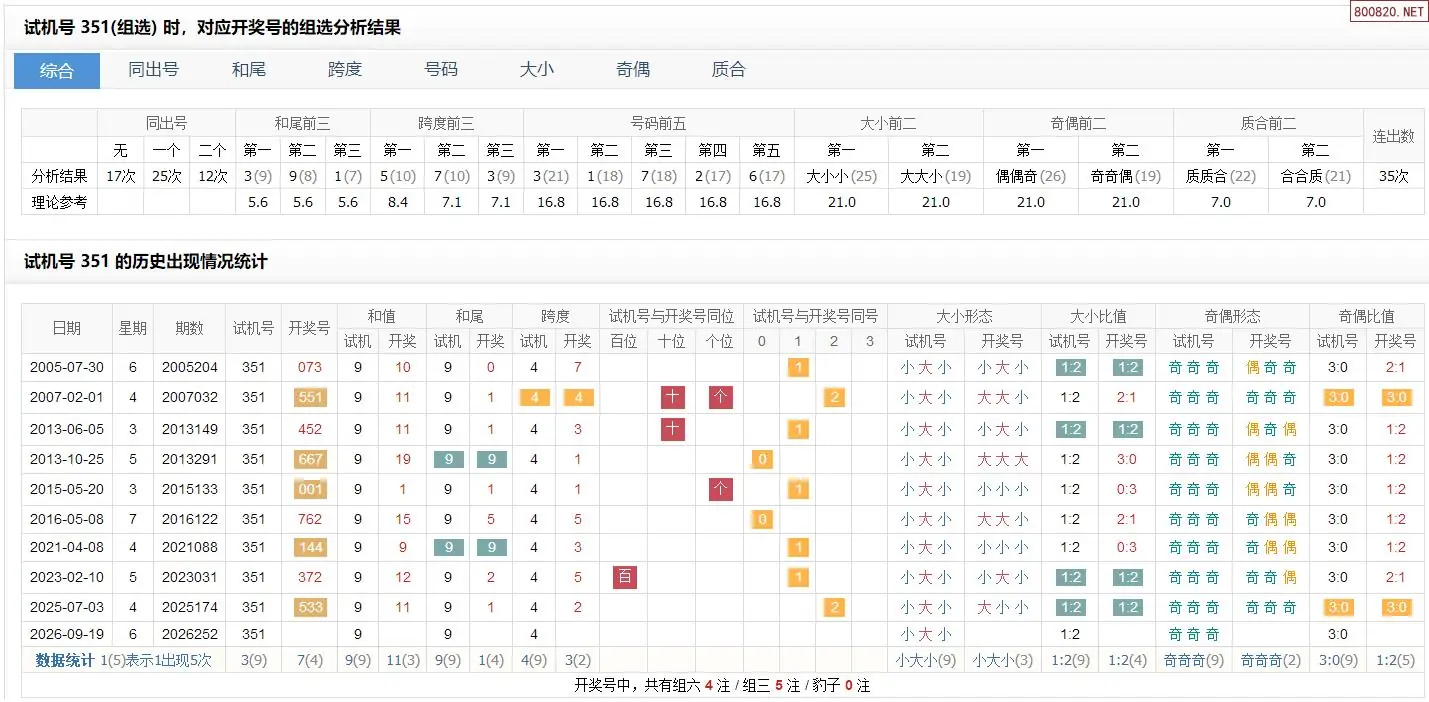Switch to the 同出号 tab
1429x702 pixels.
[x=153, y=70]
